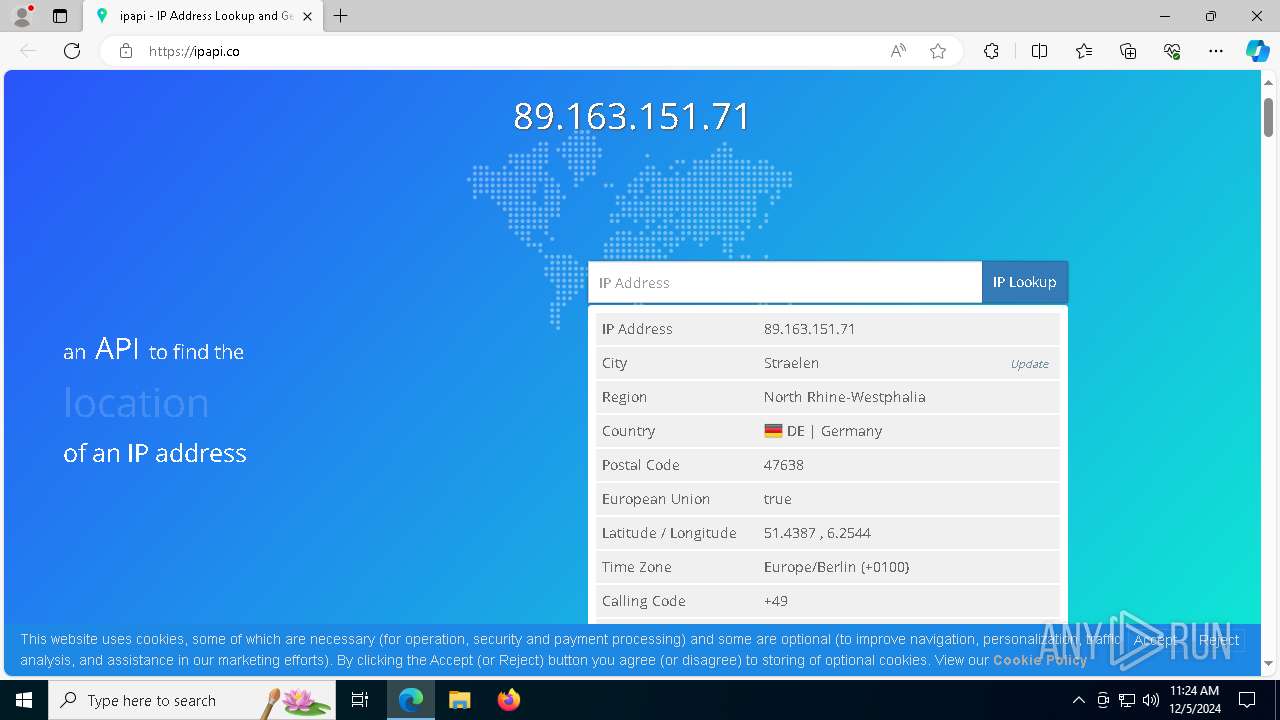
Task: Open the Collections icon
Action: click(x=1128, y=51)
